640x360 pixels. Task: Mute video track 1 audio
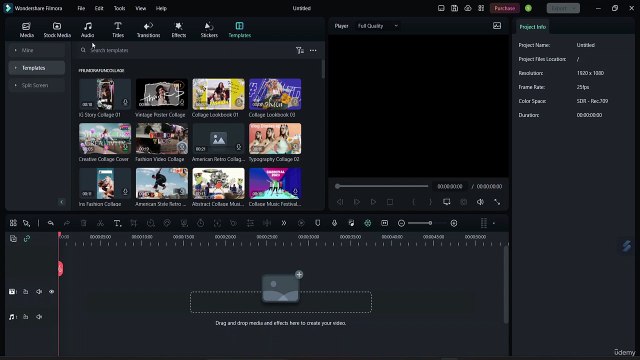pyautogui.click(x=39, y=292)
